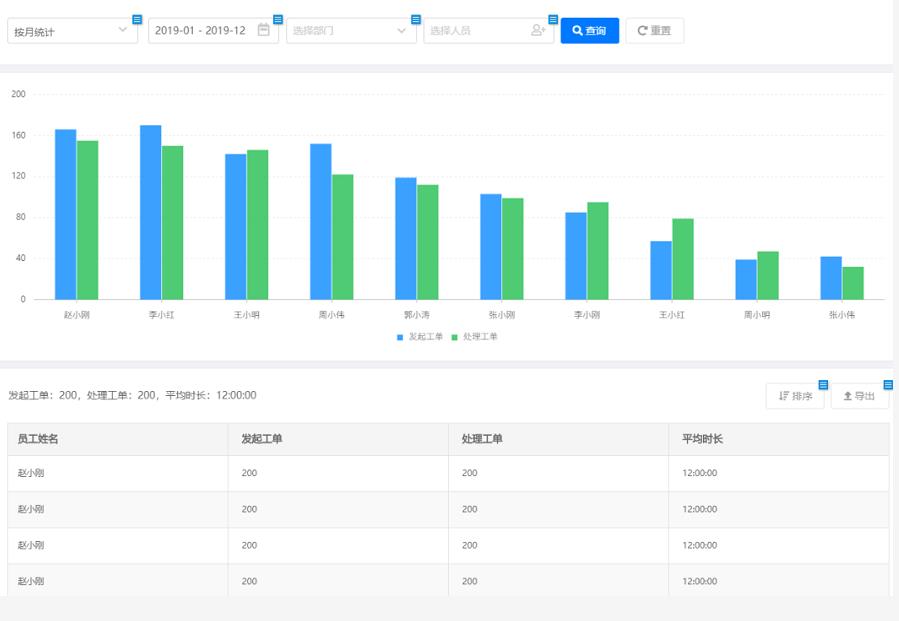Screen dimensions: 899x621
Task: Click the add-person icon in 选择人员 field
Action: pos(538,30)
